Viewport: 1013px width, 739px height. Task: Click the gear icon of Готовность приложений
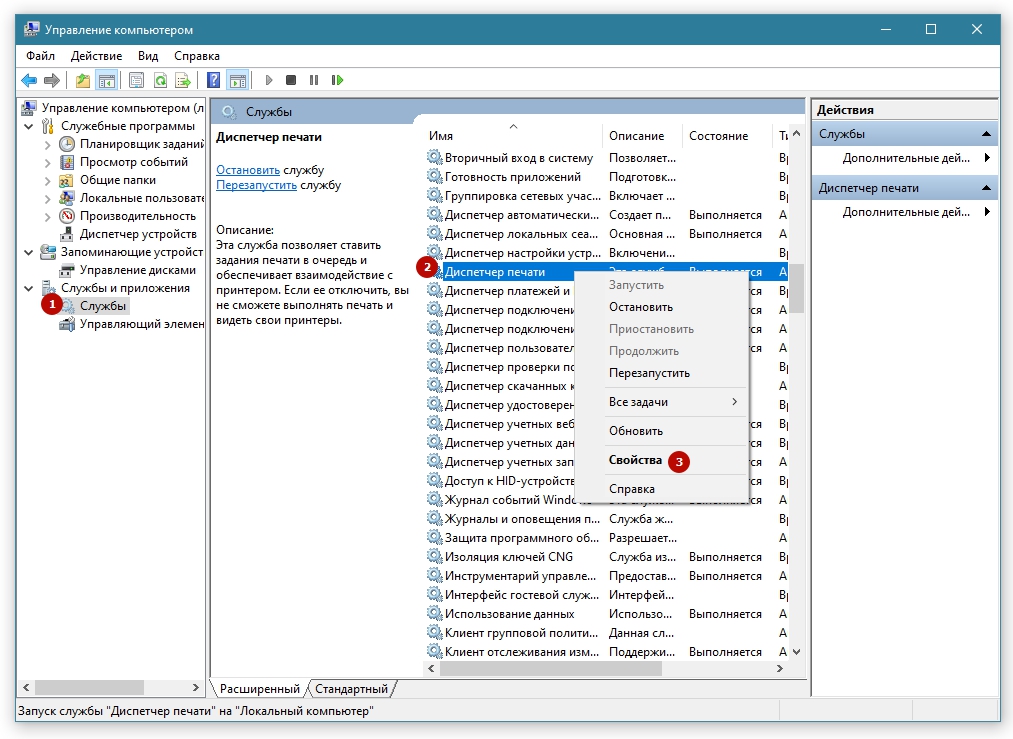click(x=434, y=176)
